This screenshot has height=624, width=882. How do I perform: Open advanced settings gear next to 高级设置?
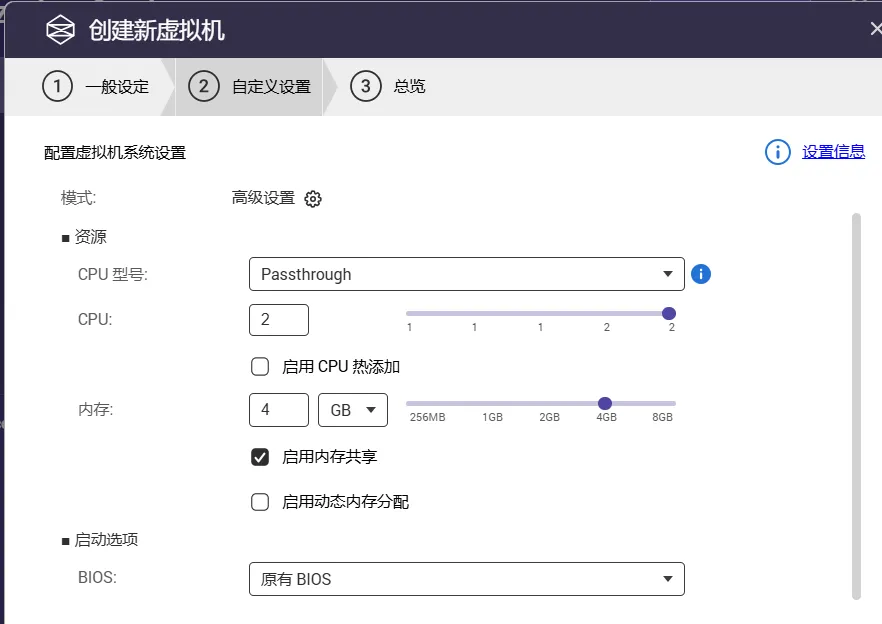(x=313, y=199)
